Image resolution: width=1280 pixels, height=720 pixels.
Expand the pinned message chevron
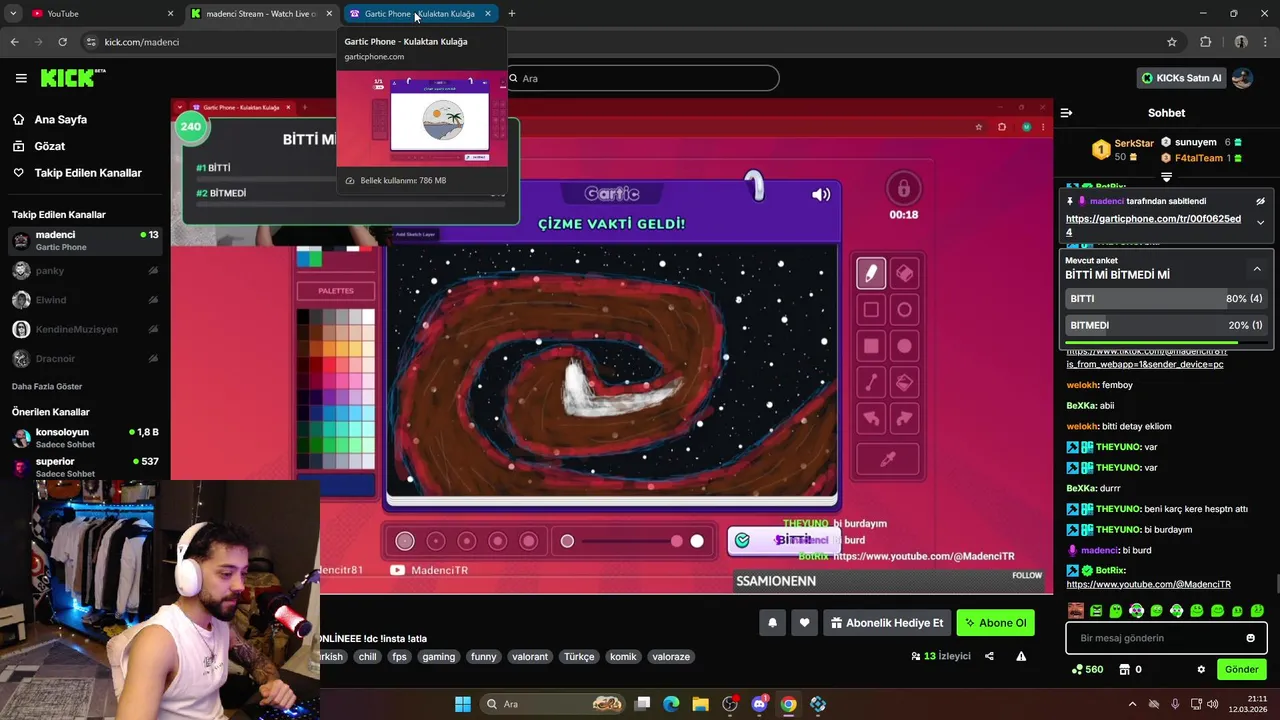click(x=1260, y=223)
